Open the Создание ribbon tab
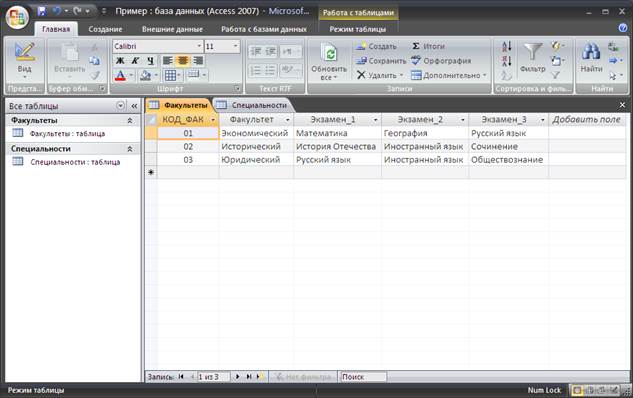 [x=105, y=29]
